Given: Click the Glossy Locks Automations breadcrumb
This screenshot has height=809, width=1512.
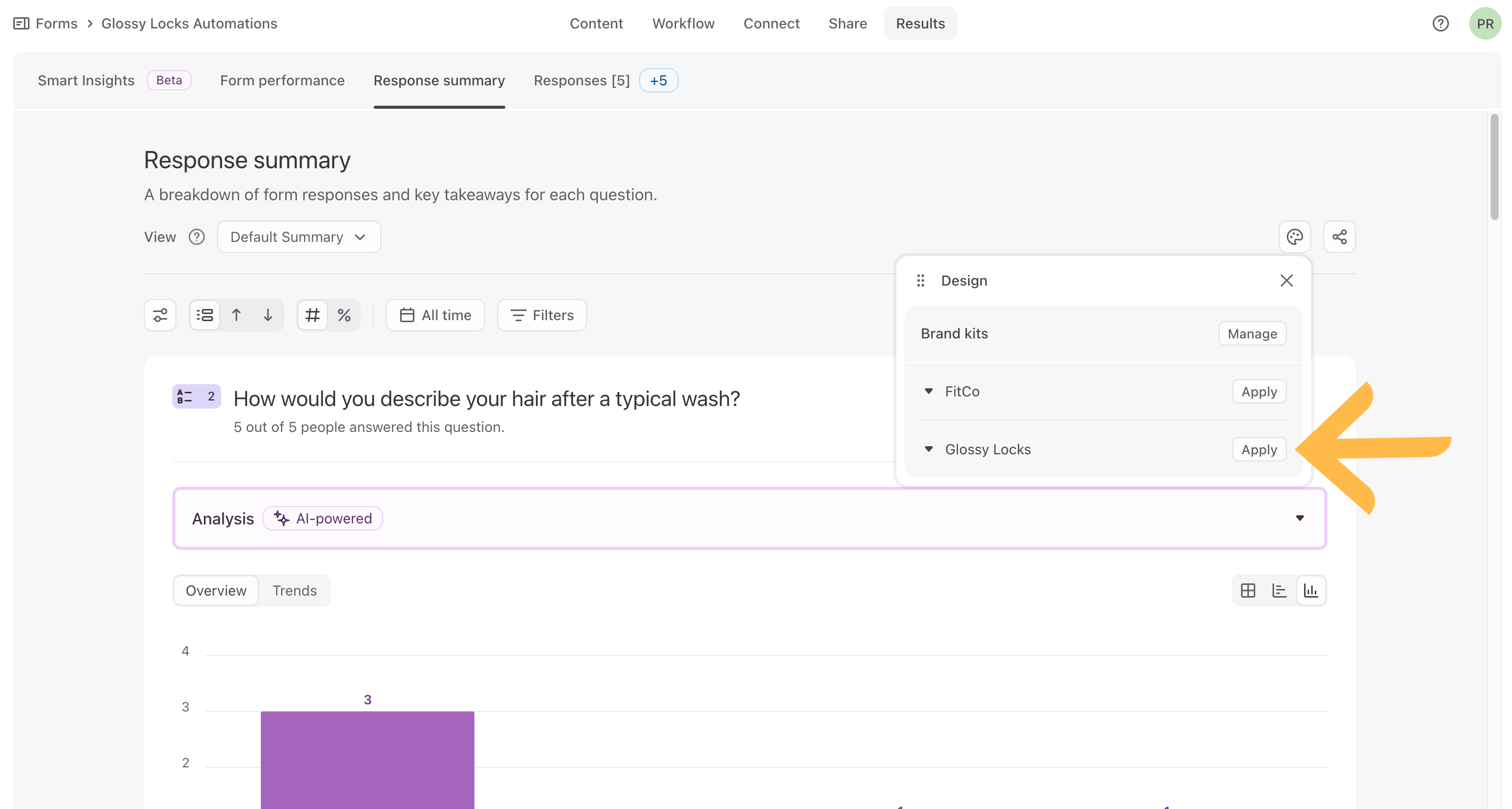Looking at the screenshot, I should (x=189, y=23).
